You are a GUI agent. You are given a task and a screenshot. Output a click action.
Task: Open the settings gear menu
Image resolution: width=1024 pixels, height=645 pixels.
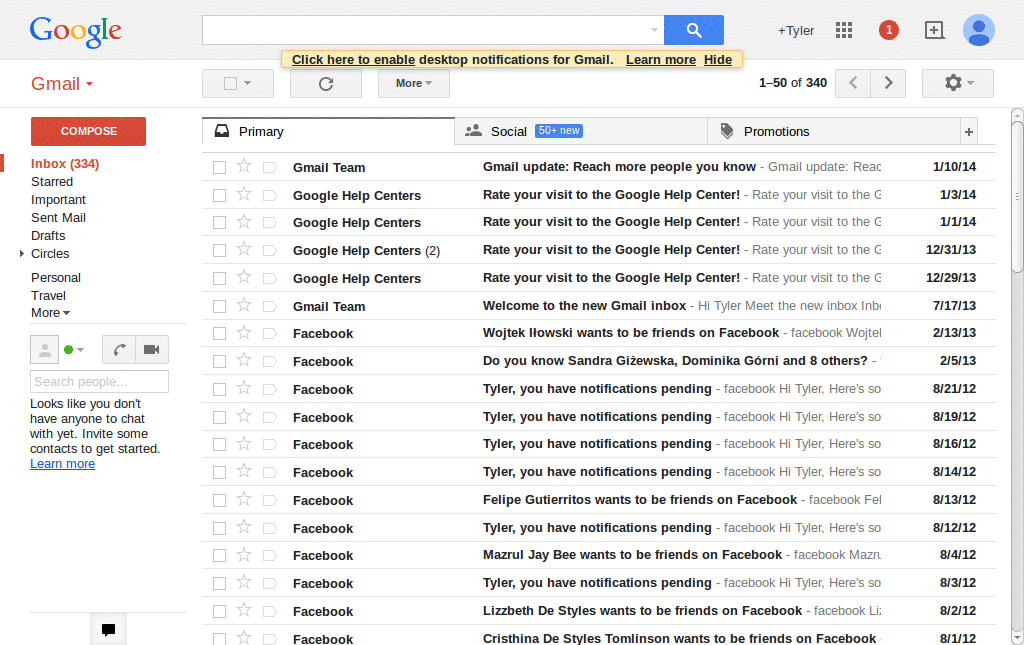pyautogui.click(x=958, y=83)
